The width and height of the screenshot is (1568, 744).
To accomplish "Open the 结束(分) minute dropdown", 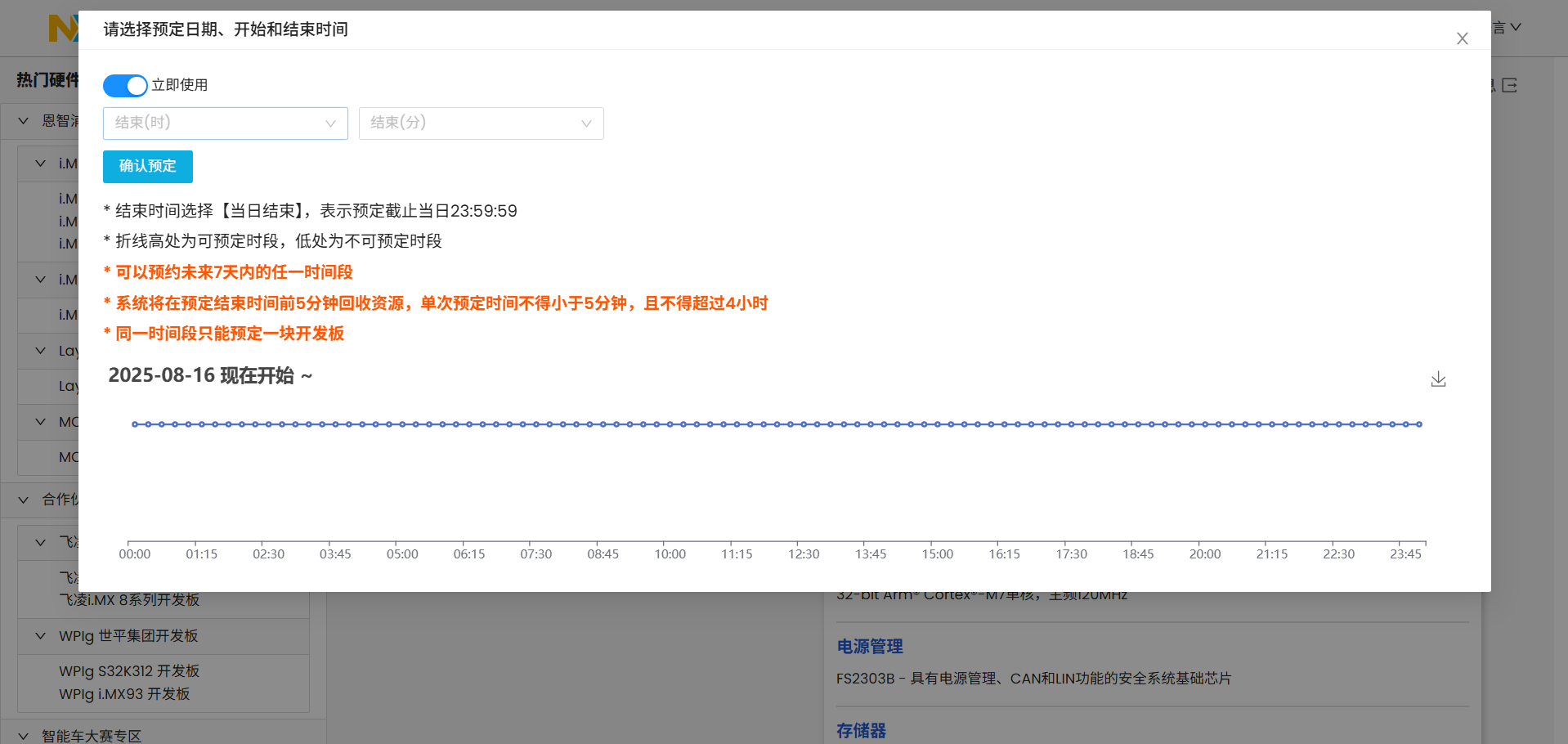I will 482,123.
